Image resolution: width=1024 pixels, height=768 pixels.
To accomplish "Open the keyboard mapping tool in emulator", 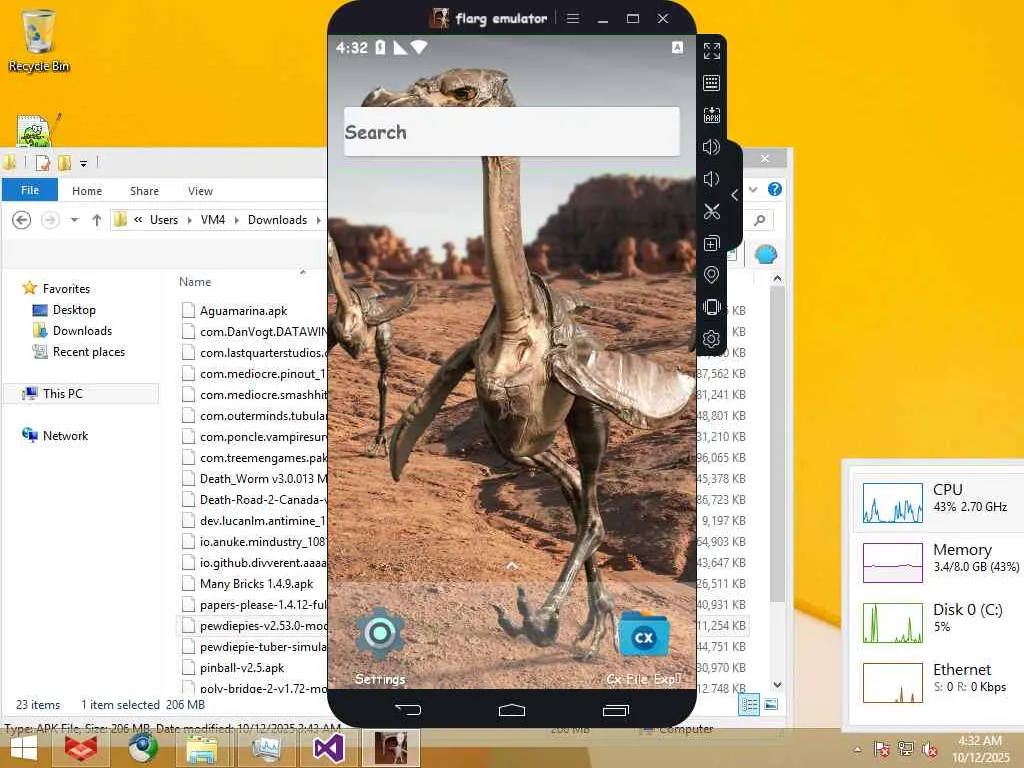I will point(712,83).
